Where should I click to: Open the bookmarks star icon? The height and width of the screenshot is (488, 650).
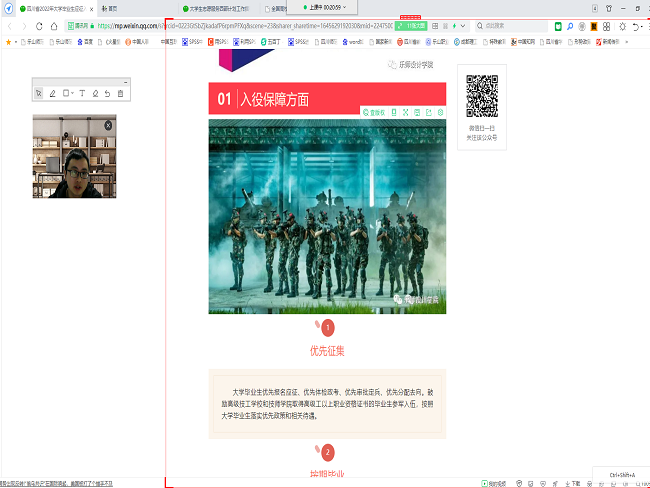8,42
